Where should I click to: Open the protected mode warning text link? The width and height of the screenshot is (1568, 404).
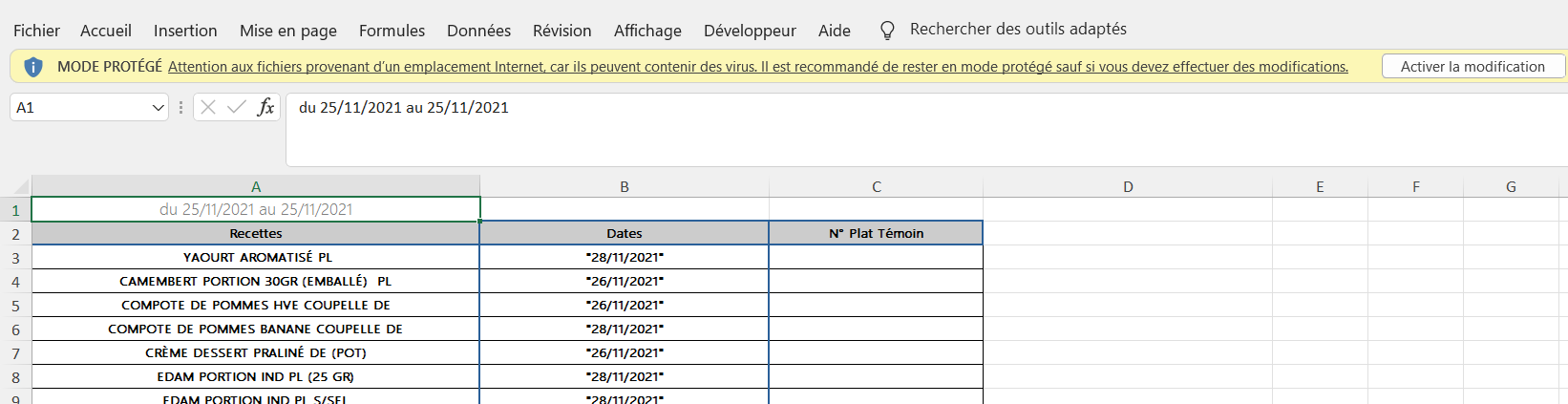point(757,67)
